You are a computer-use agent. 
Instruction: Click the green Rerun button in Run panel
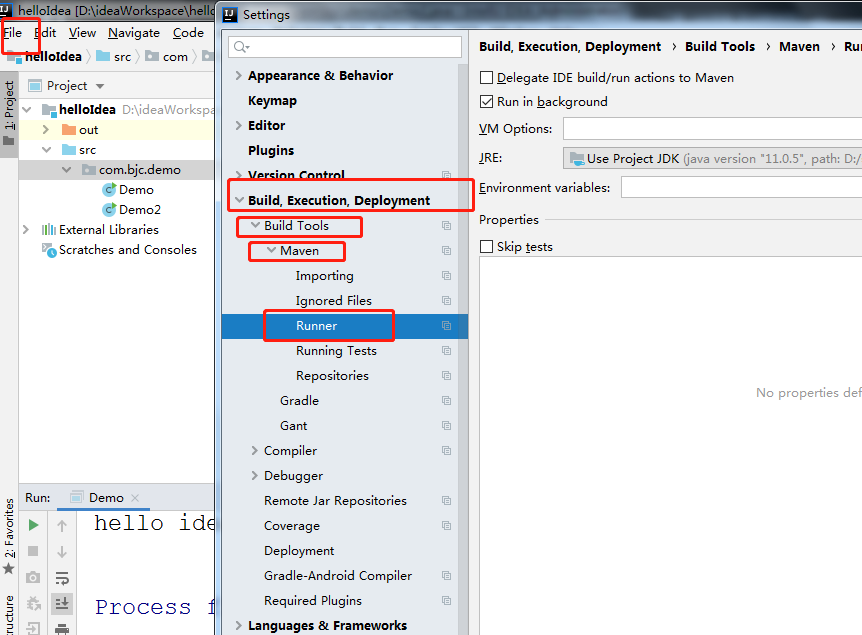(33, 525)
